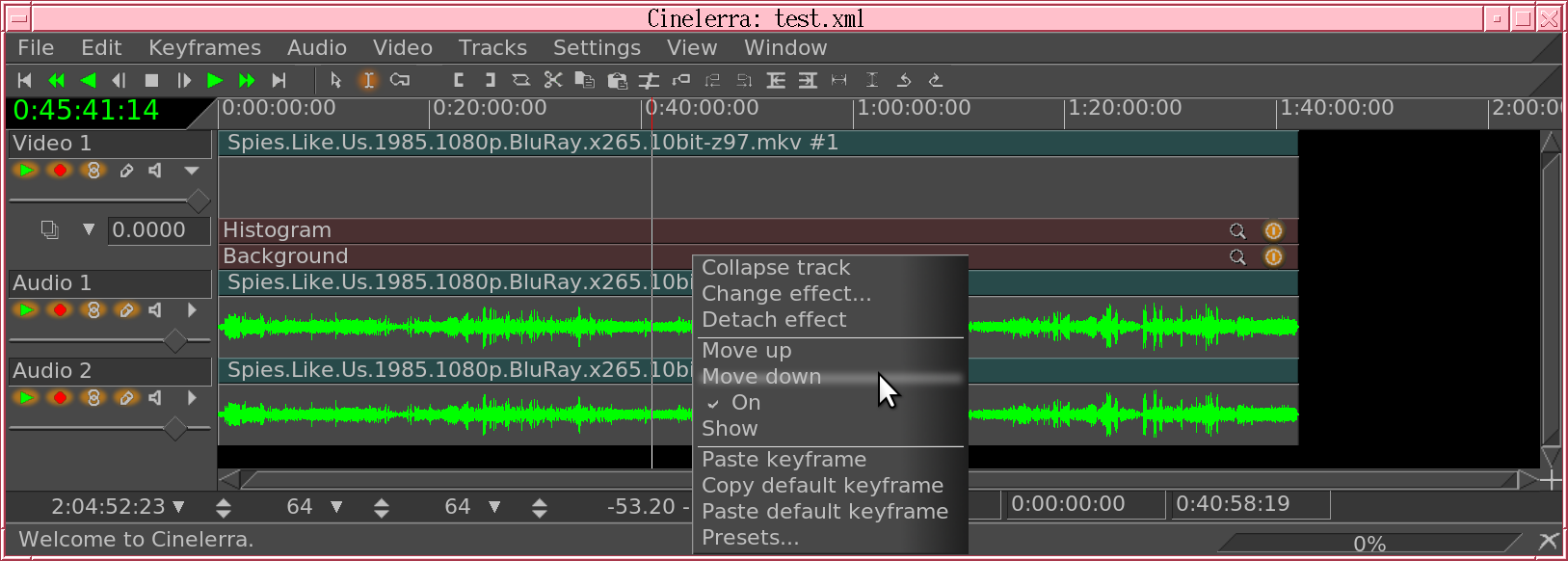Select the I-beam cut and paste editing mode

(368, 80)
